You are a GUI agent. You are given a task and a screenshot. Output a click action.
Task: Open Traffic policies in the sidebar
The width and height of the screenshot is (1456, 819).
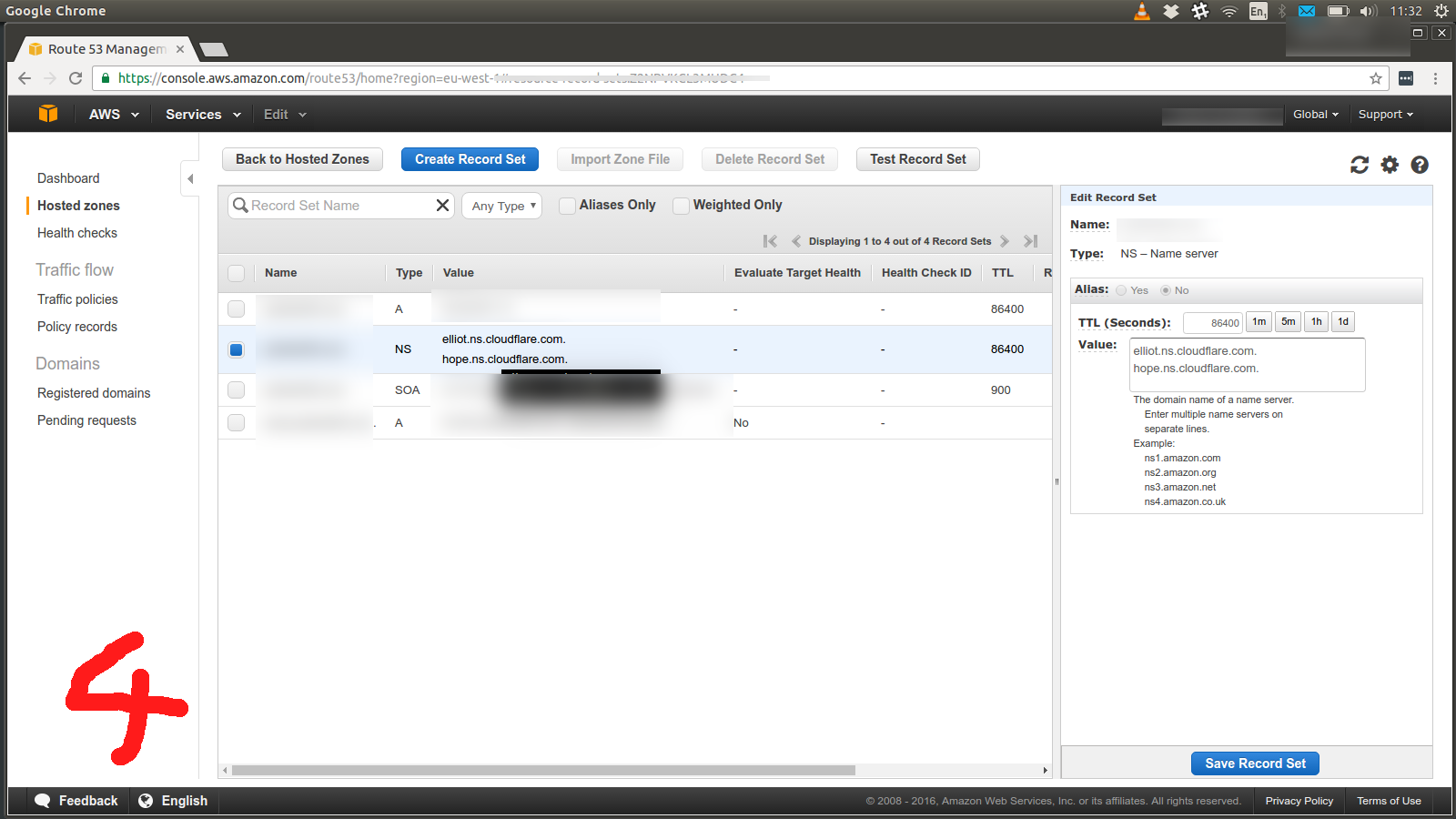(77, 299)
